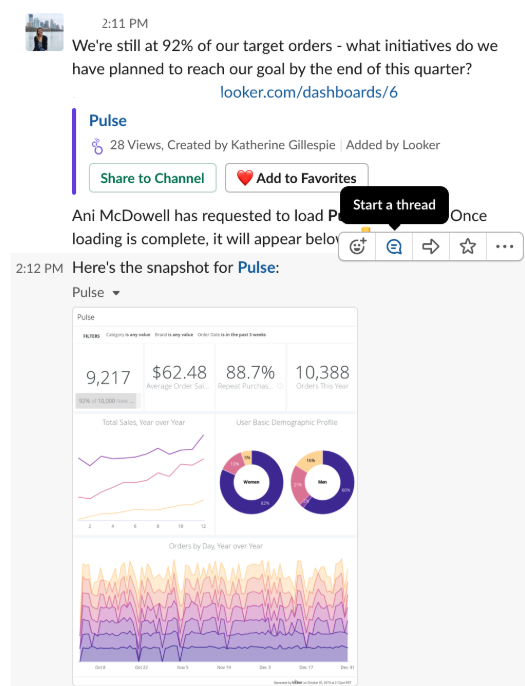Open the looker.com/dashboards/6 link
The width and height of the screenshot is (525, 686).
[308, 92]
